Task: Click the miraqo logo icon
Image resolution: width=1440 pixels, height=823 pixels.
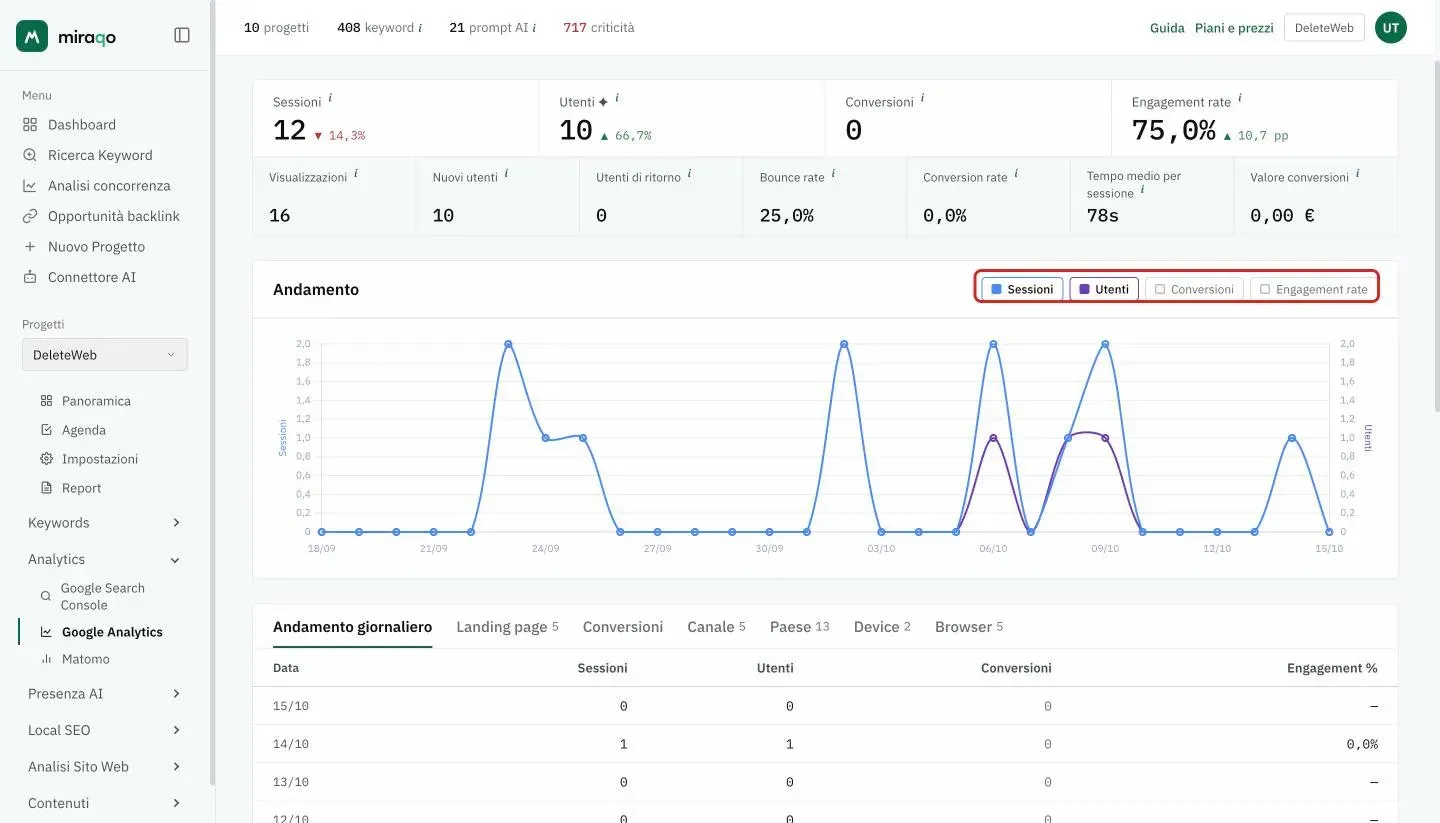Action: pyautogui.click(x=32, y=36)
